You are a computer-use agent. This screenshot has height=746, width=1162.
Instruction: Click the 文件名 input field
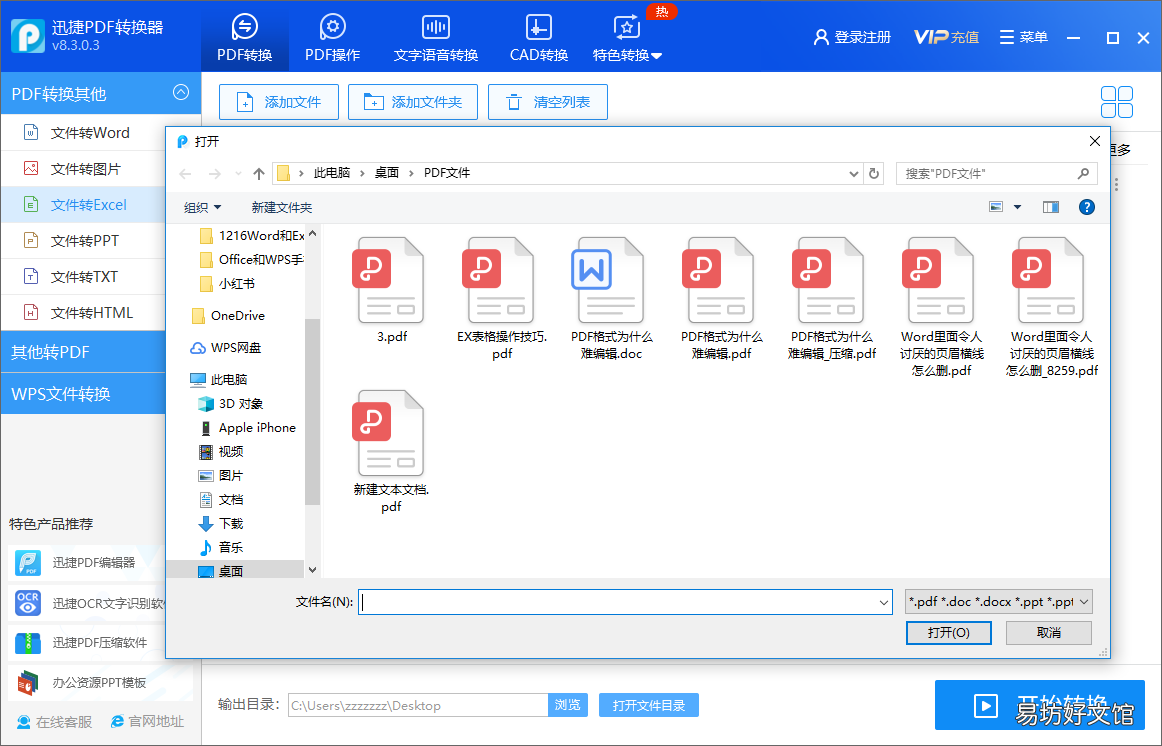[625, 602]
